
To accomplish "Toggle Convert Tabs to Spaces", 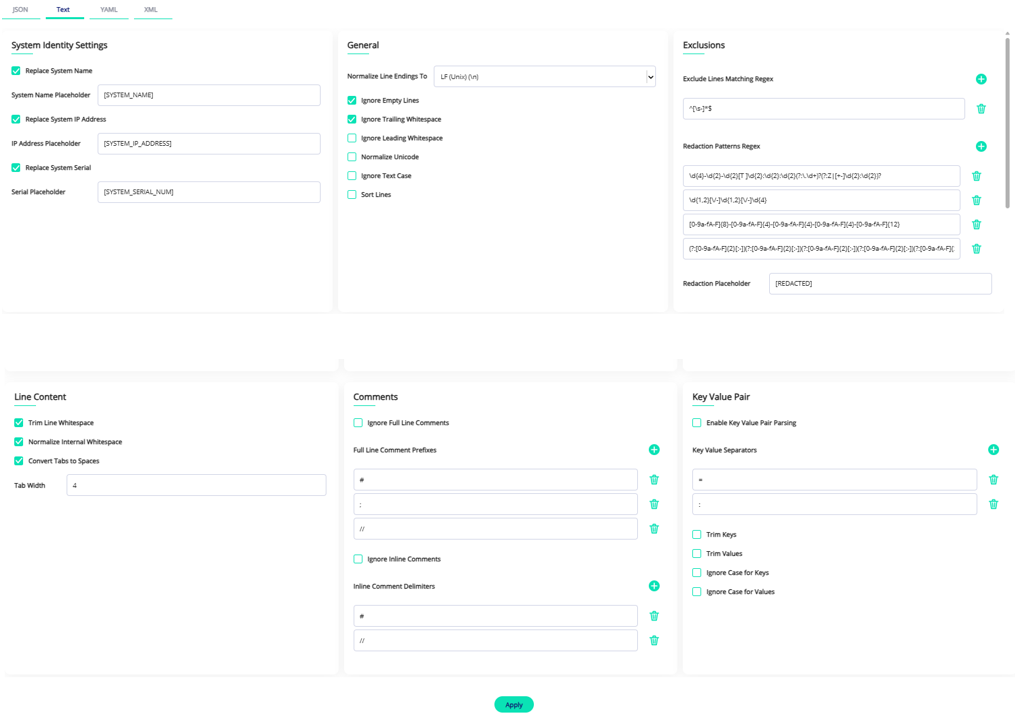I will (x=19, y=461).
